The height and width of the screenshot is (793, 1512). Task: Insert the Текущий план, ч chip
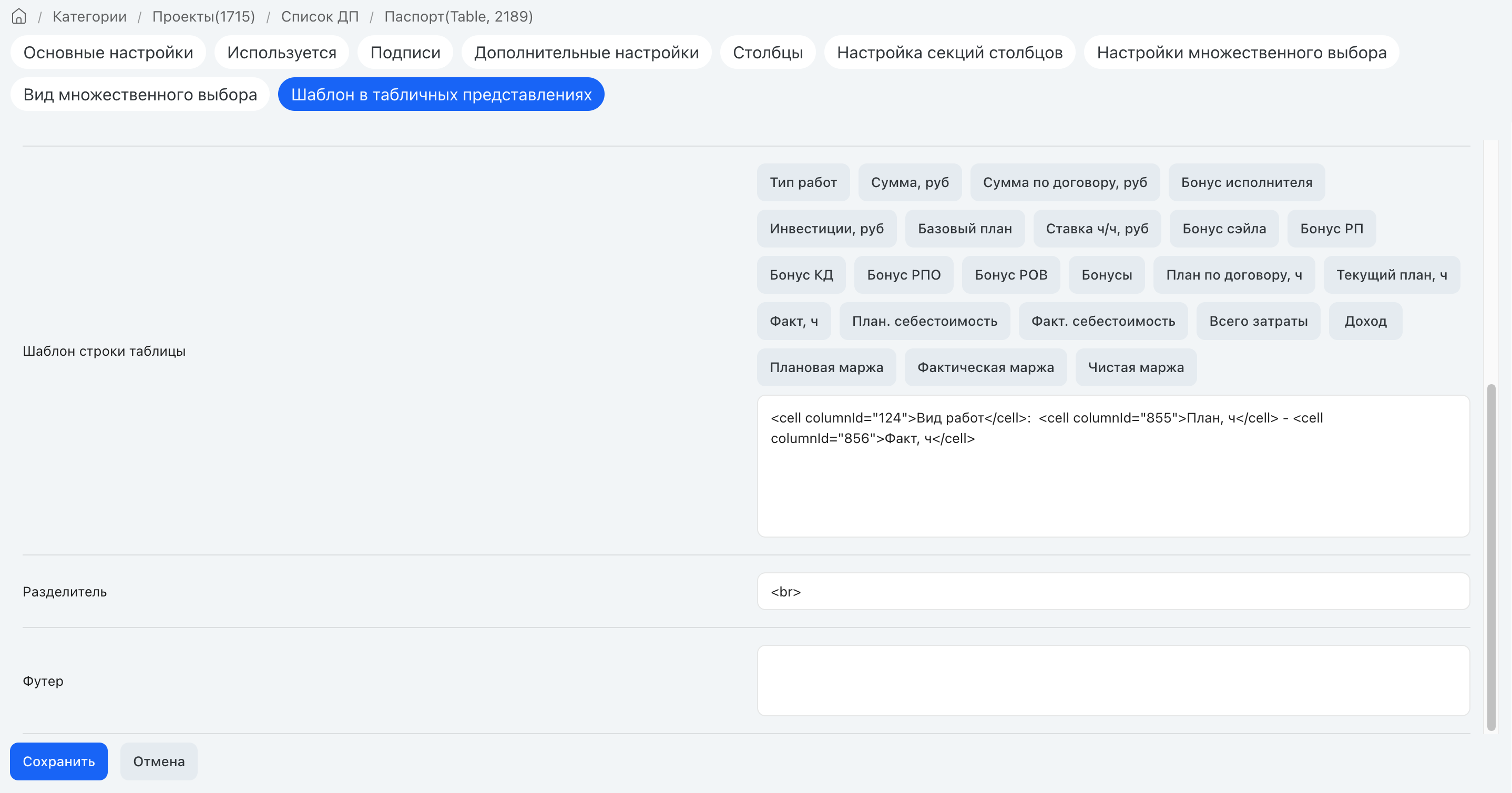[x=1392, y=275]
